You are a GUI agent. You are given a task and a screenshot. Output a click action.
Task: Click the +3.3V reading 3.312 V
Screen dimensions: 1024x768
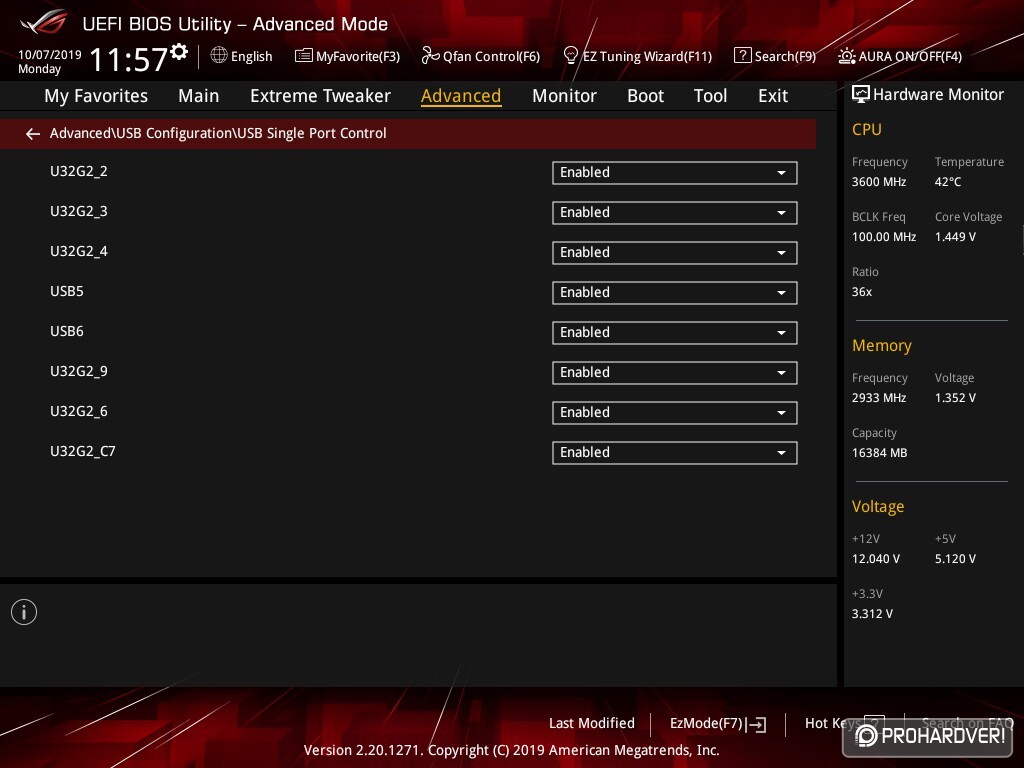pos(872,614)
